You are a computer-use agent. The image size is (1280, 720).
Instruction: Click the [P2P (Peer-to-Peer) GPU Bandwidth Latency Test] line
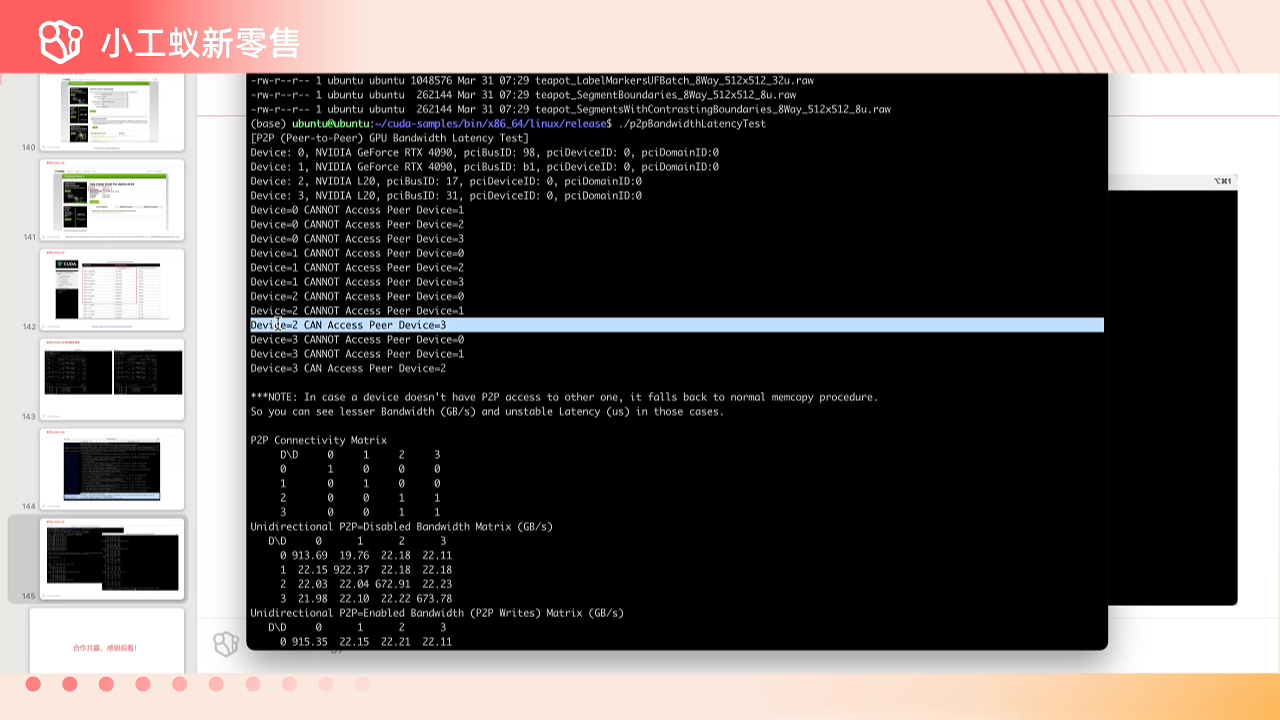pyautogui.click(x=389, y=138)
